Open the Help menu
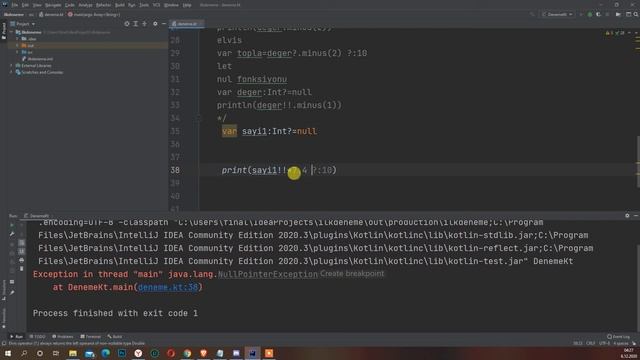640x360 pixels. pos(187,5)
